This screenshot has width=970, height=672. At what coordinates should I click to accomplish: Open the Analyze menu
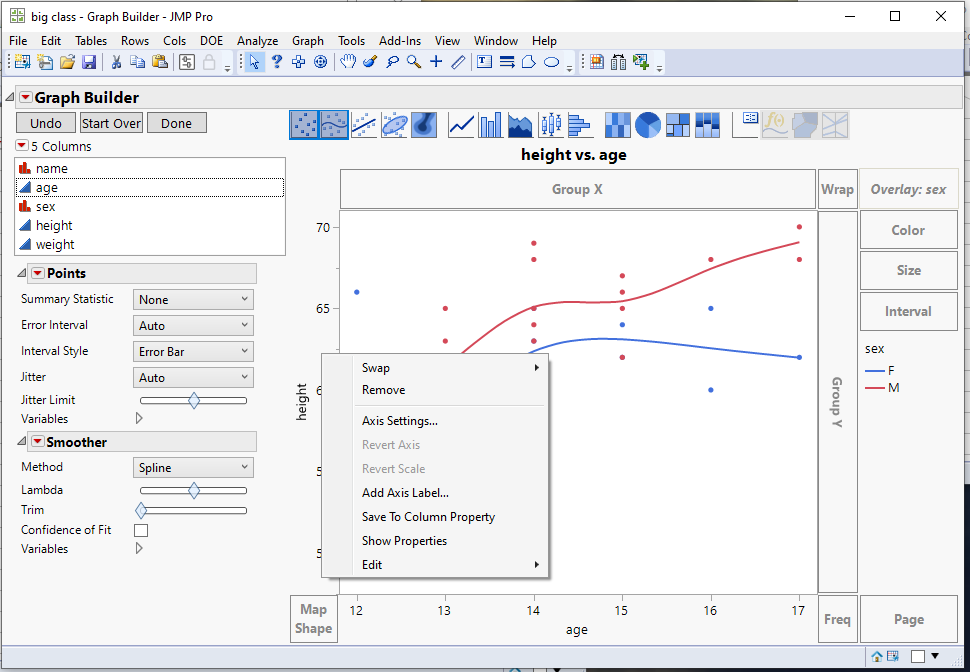[257, 41]
